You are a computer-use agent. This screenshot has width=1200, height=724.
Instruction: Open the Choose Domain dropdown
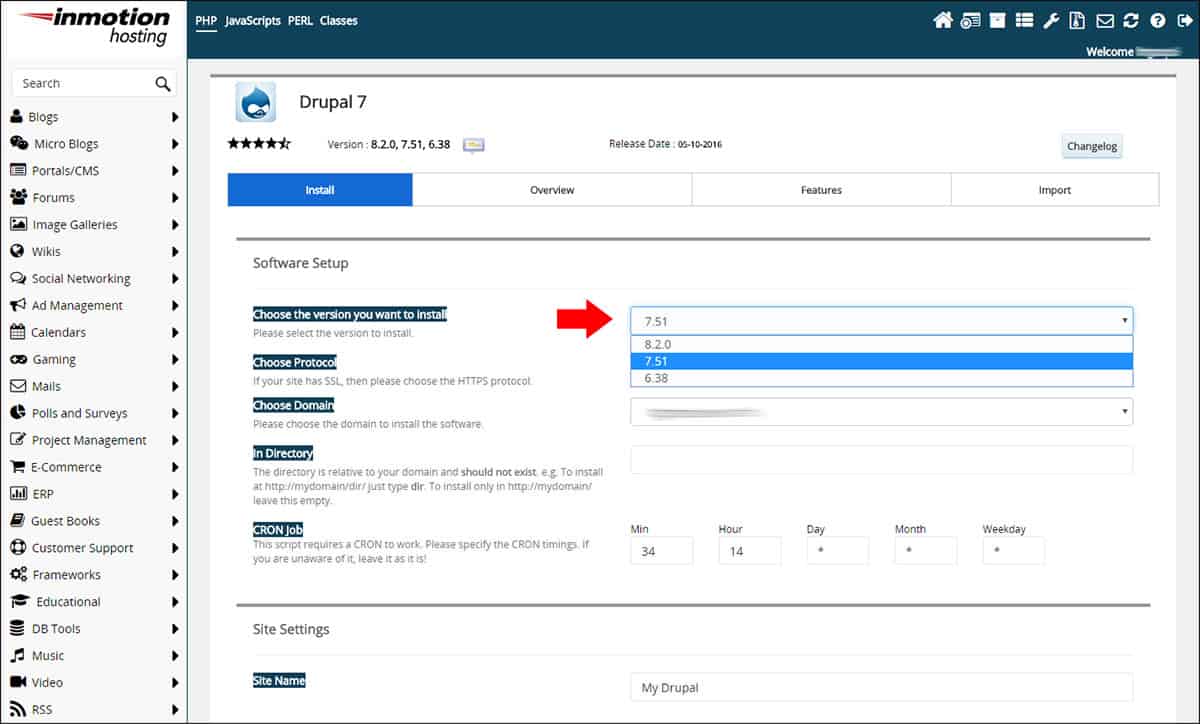pyautogui.click(x=881, y=412)
